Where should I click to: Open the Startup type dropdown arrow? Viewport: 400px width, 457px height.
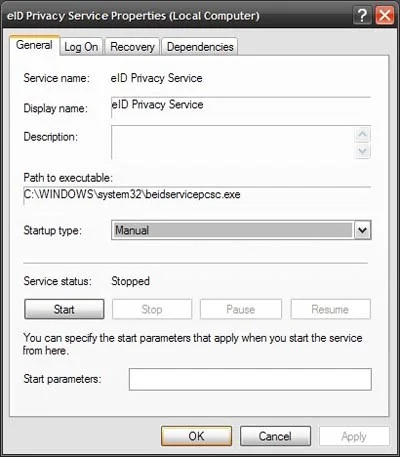(x=363, y=230)
